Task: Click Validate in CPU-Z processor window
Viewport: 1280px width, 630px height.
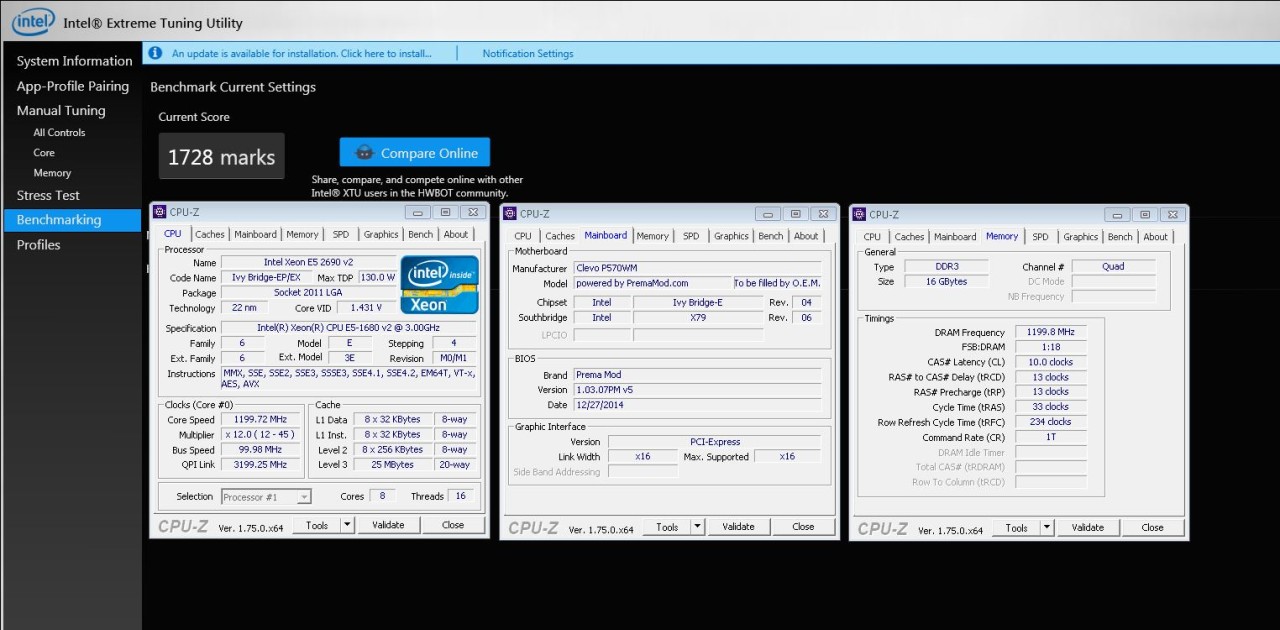Action: pos(388,525)
